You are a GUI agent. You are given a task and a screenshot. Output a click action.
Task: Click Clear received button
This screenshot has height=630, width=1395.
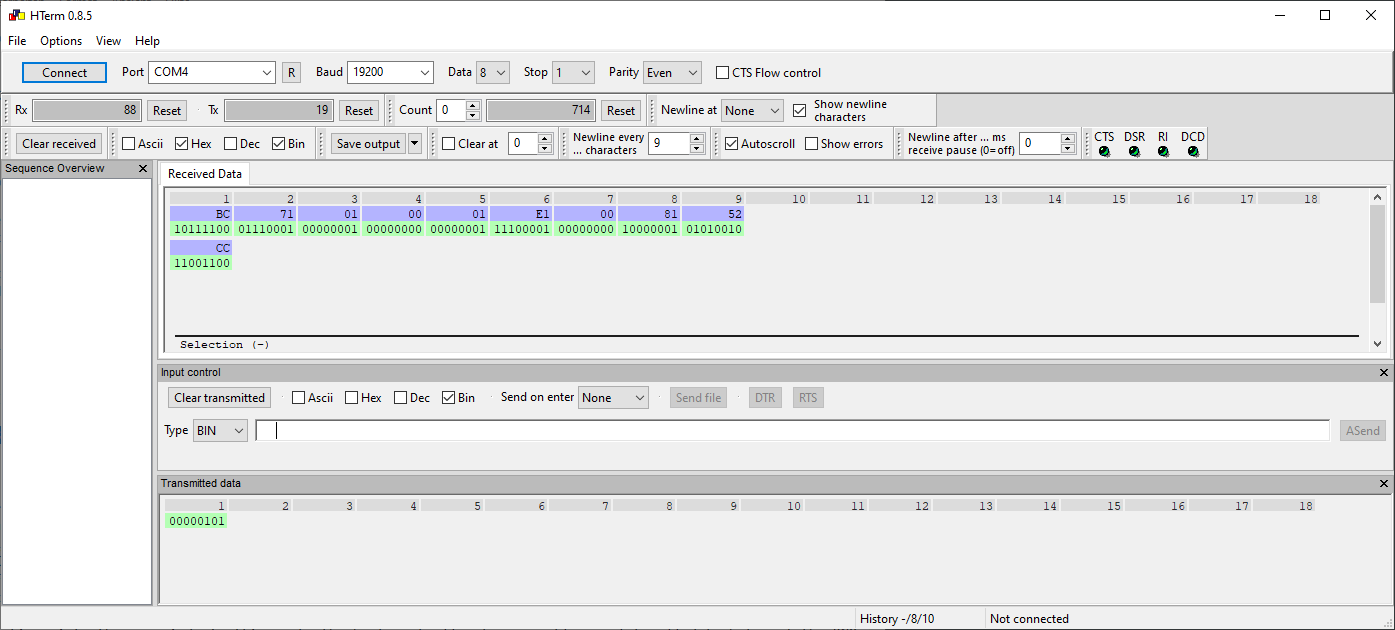59,144
